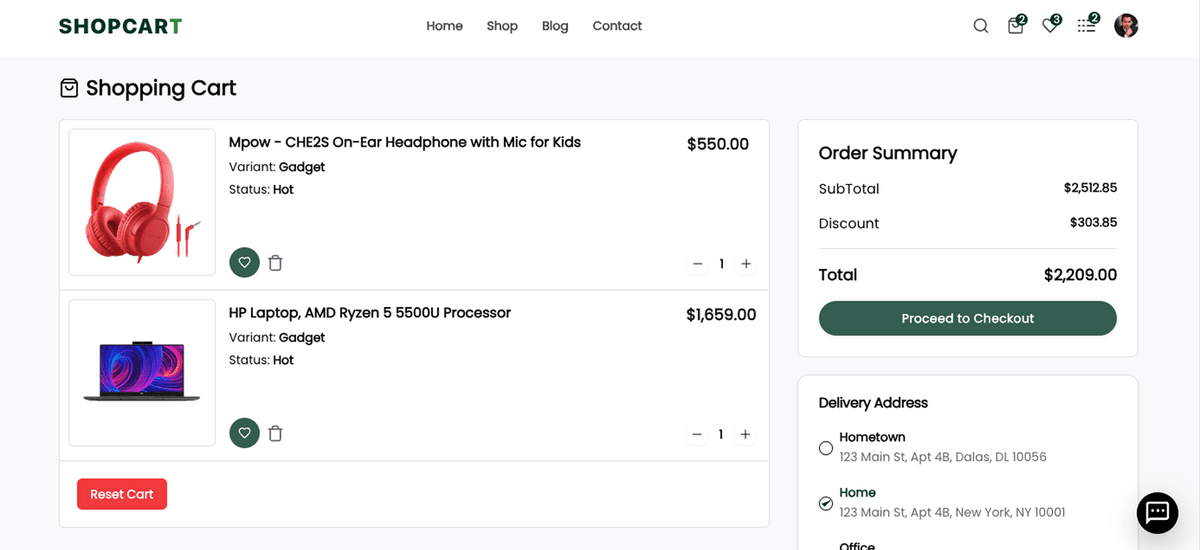Open the red headphone product thumbnail

pos(142,202)
